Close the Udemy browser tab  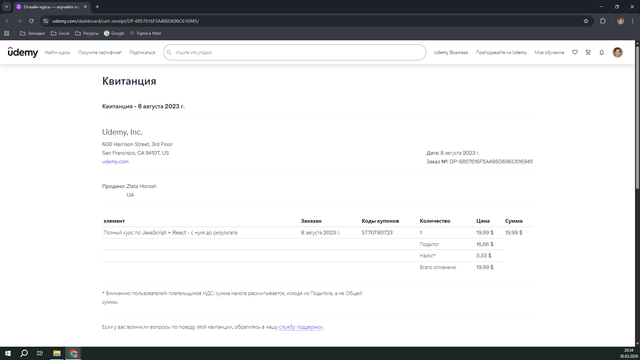85,7
